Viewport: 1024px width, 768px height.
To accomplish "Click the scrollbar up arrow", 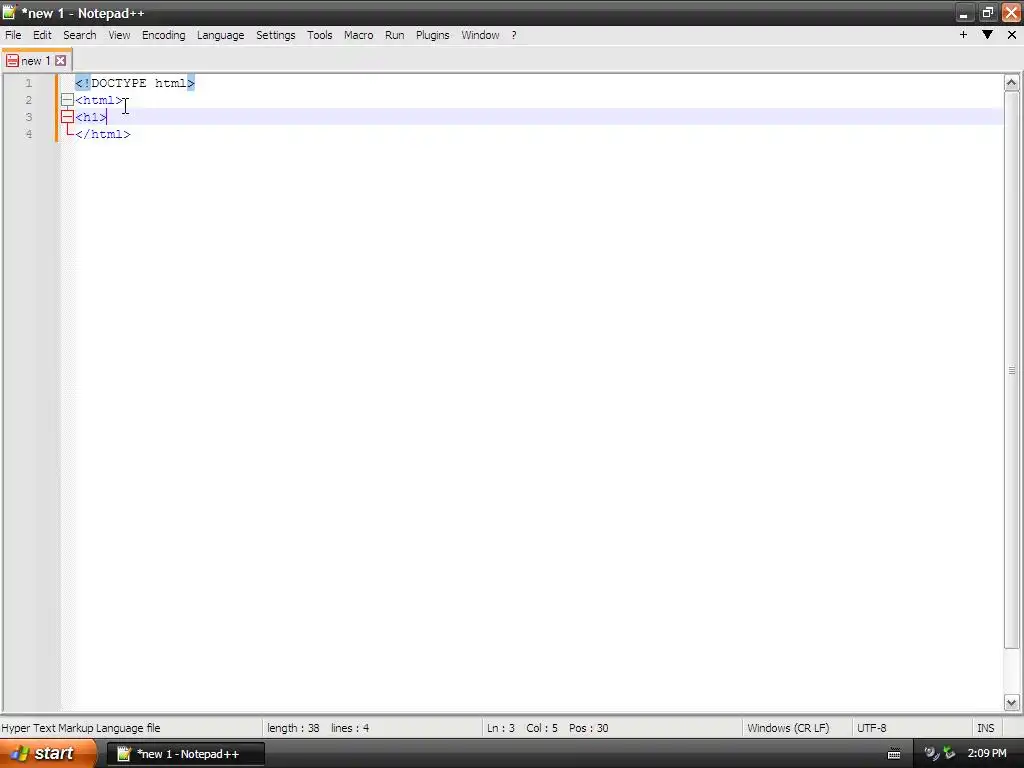I will pyautogui.click(x=1012, y=82).
